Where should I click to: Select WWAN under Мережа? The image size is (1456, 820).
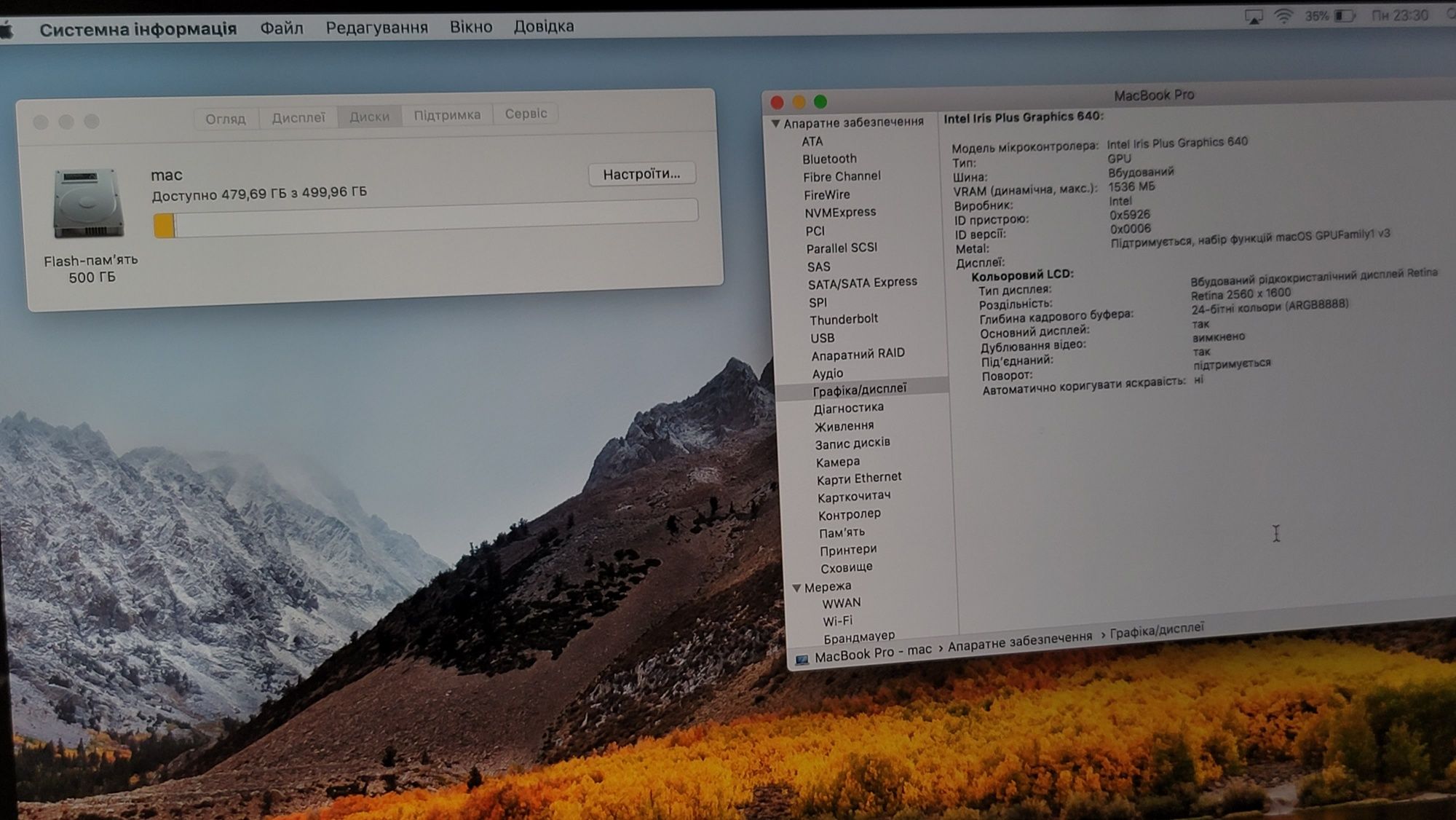841,604
